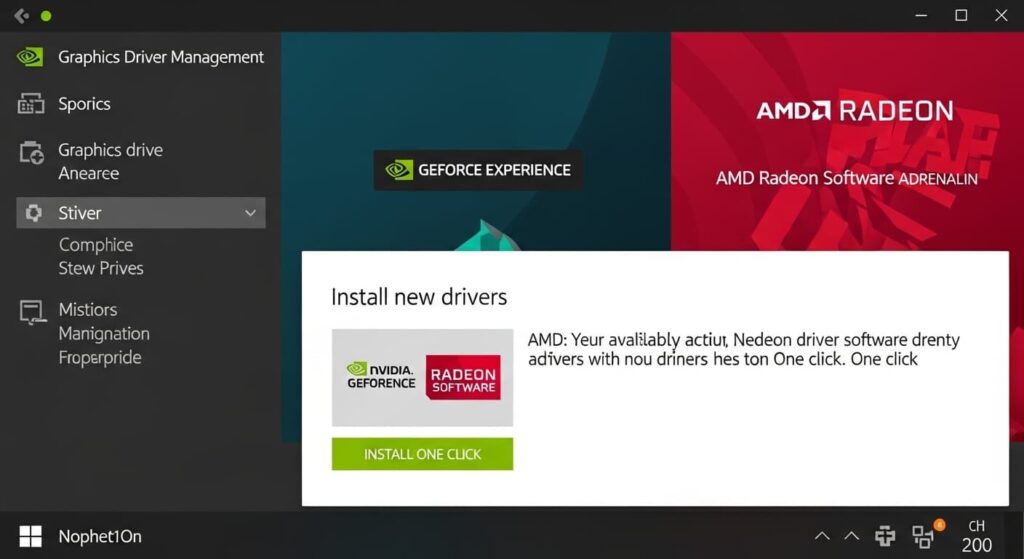The image size is (1024, 559).
Task: Click the Sporics sidebar icon
Action: (x=31, y=104)
